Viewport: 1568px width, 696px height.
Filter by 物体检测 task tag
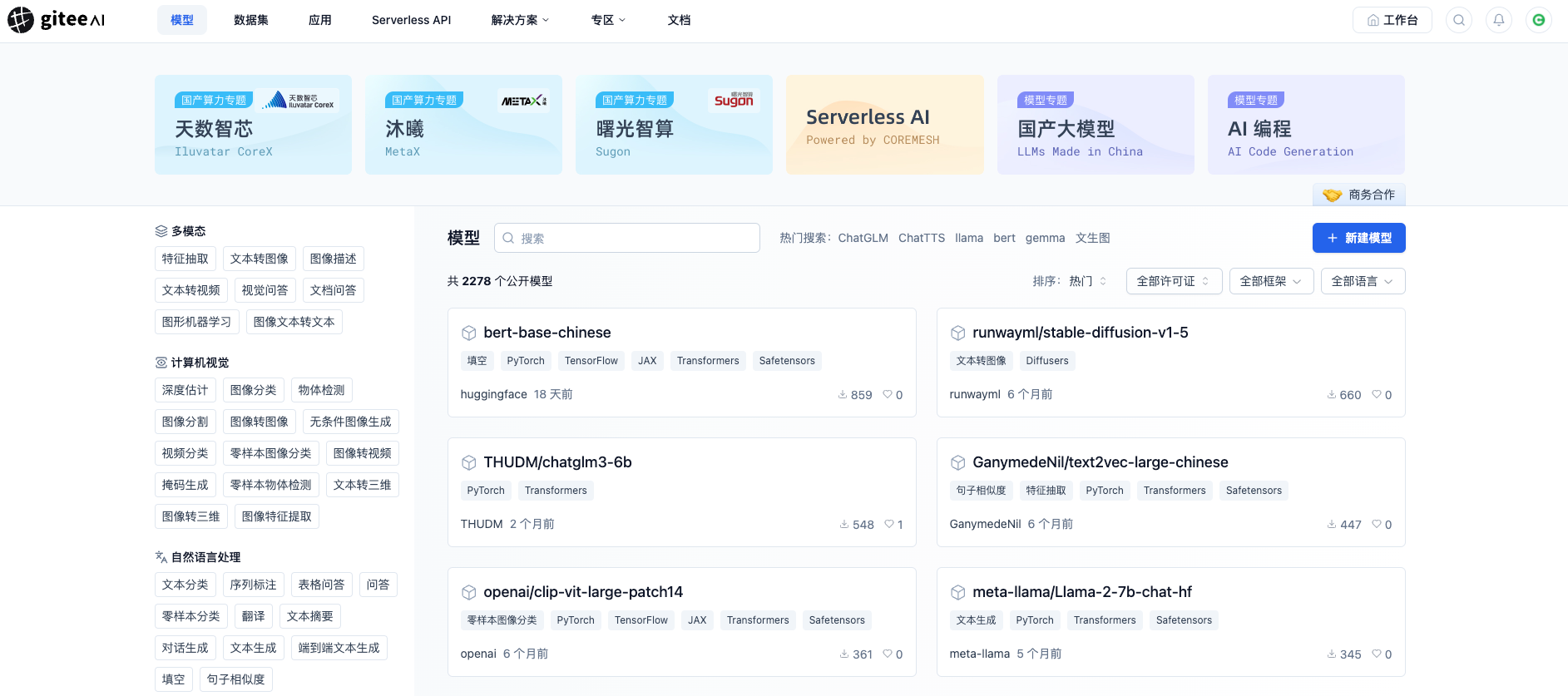(x=322, y=390)
